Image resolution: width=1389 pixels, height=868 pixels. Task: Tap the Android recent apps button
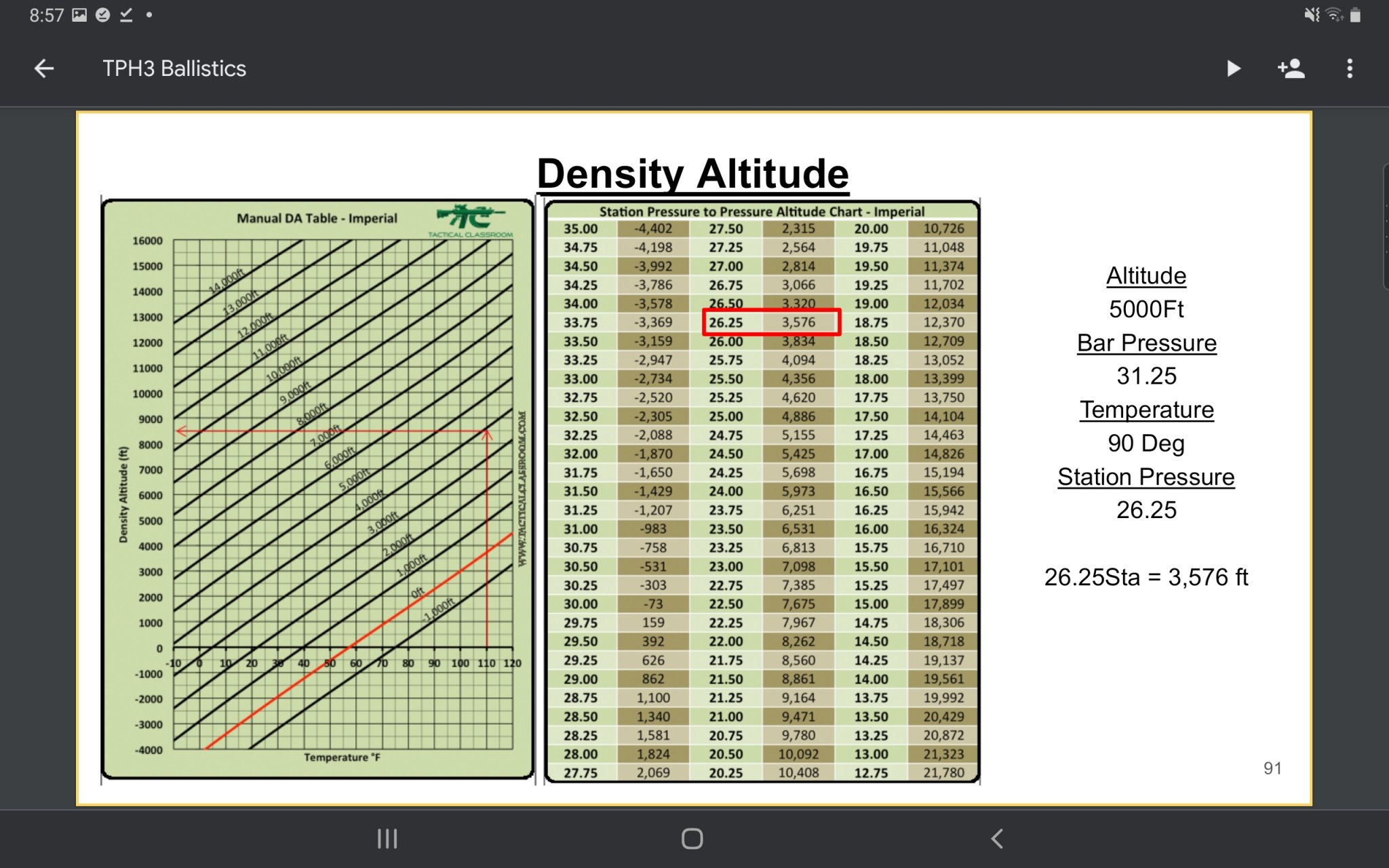click(387, 839)
